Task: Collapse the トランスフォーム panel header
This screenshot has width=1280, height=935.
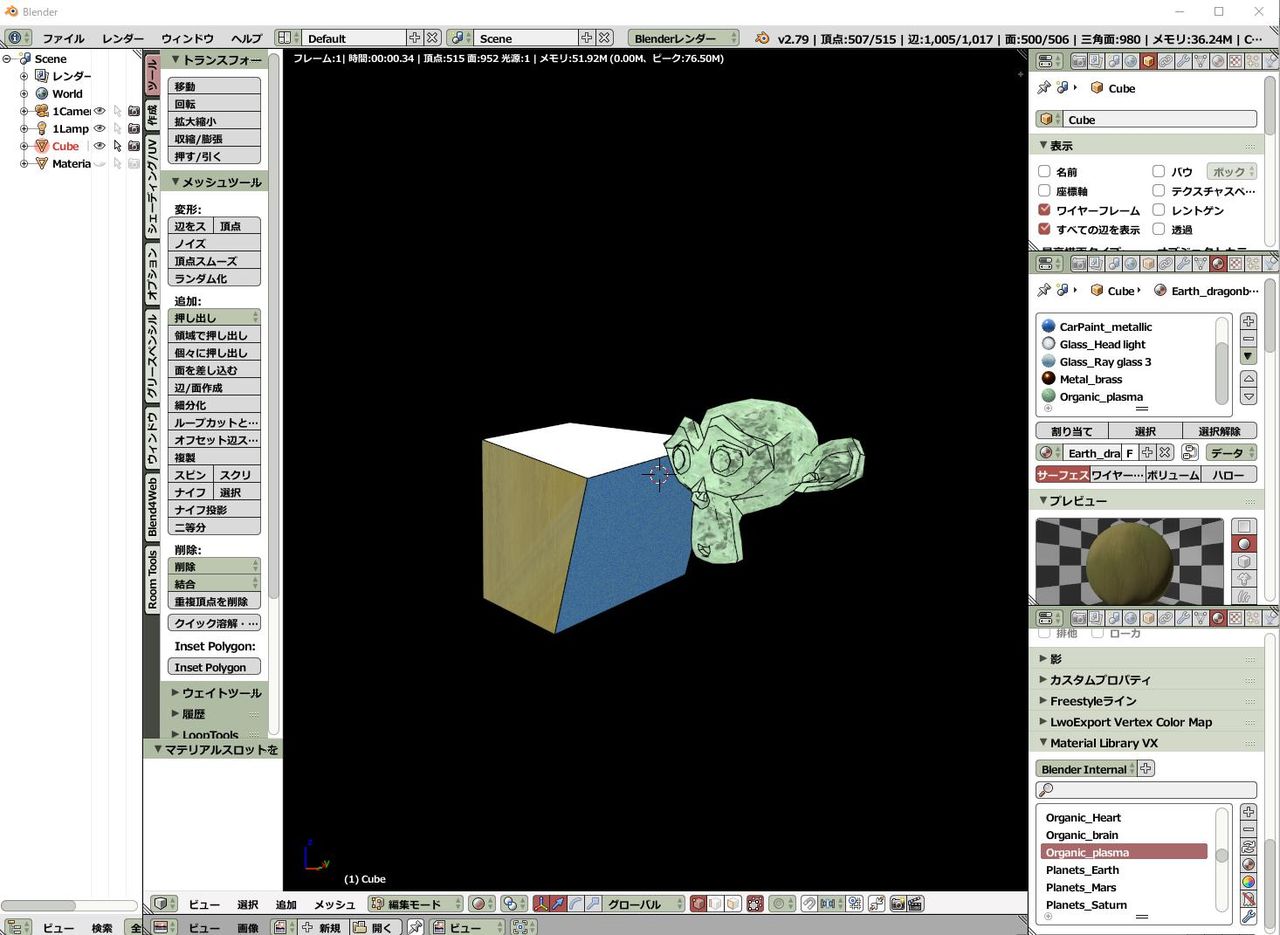Action: pos(215,60)
